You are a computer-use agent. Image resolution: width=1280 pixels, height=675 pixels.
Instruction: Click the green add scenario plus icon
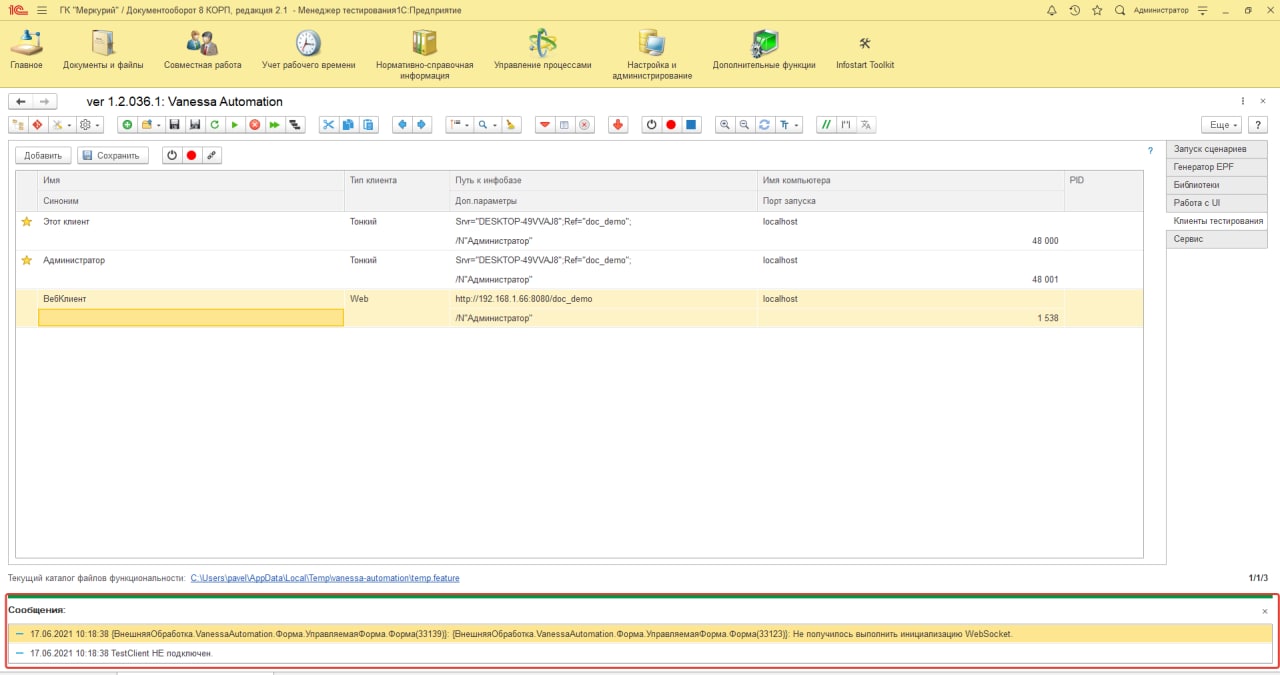coord(127,125)
